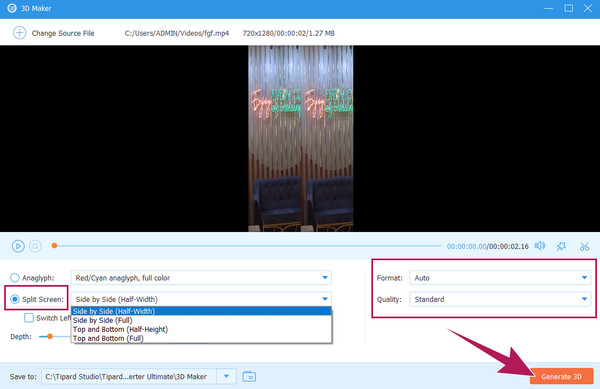Screen dimensions: 600x389
Task: Open the Format Auto dropdown
Action: [x=500, y=278]
